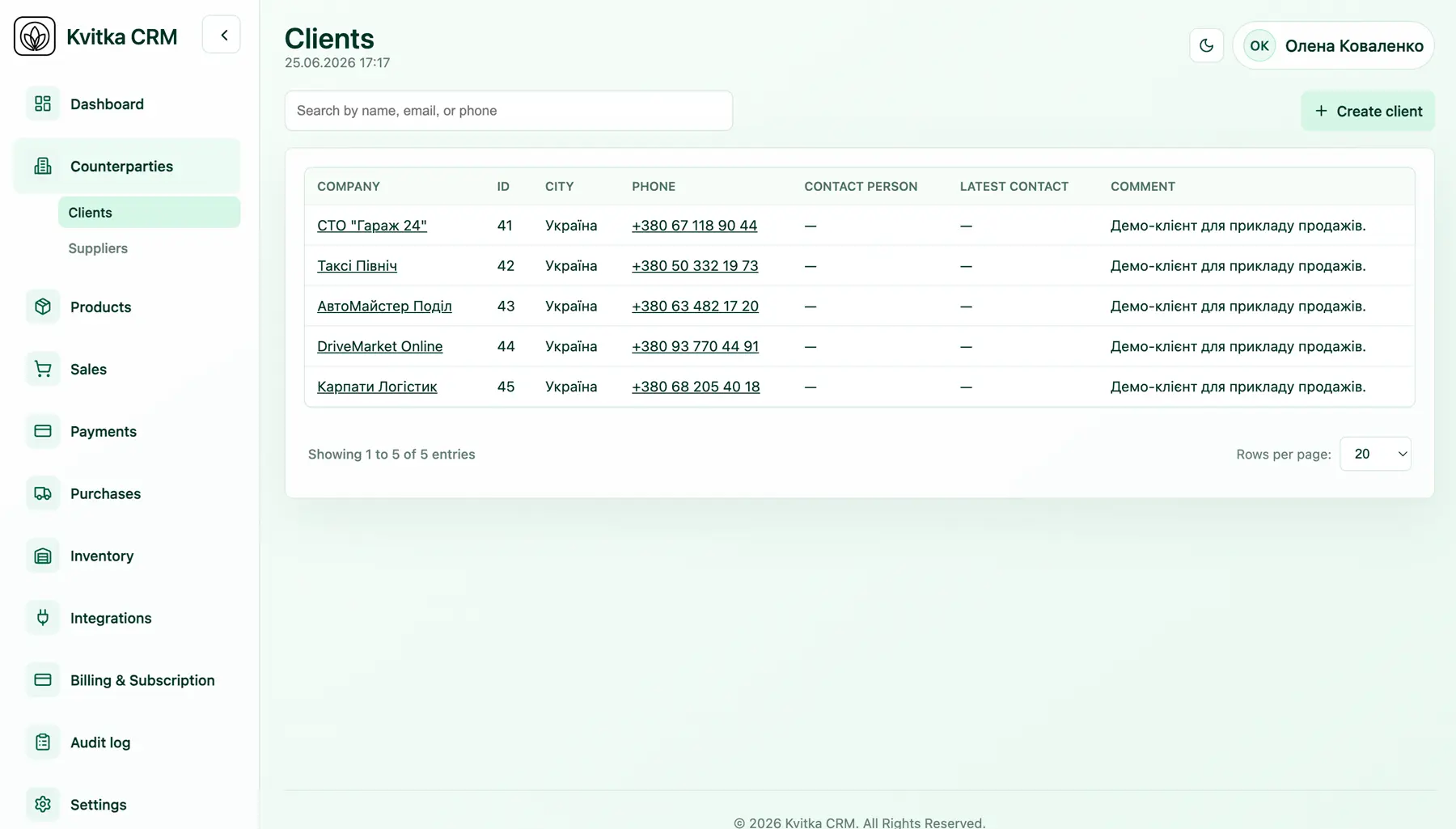Click phone number +380 93 770 44 91
The image size is (1456, 829).
696,346
